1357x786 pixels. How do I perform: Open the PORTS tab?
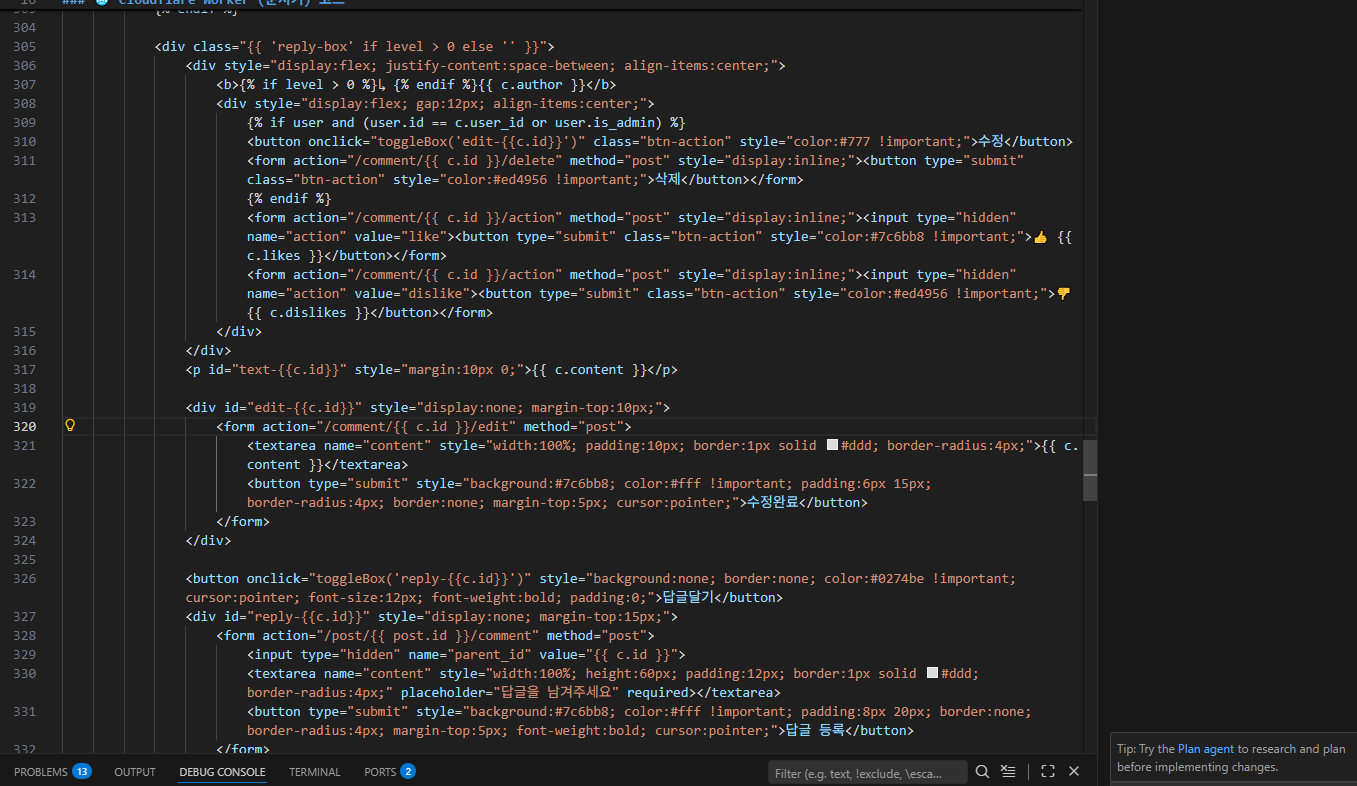tap(389, 772)
